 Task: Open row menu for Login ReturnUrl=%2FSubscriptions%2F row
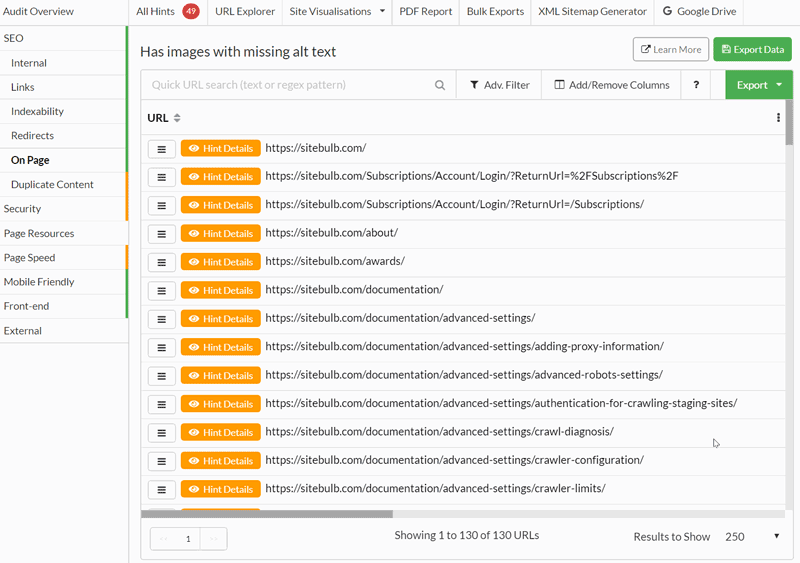click(162, 177)
